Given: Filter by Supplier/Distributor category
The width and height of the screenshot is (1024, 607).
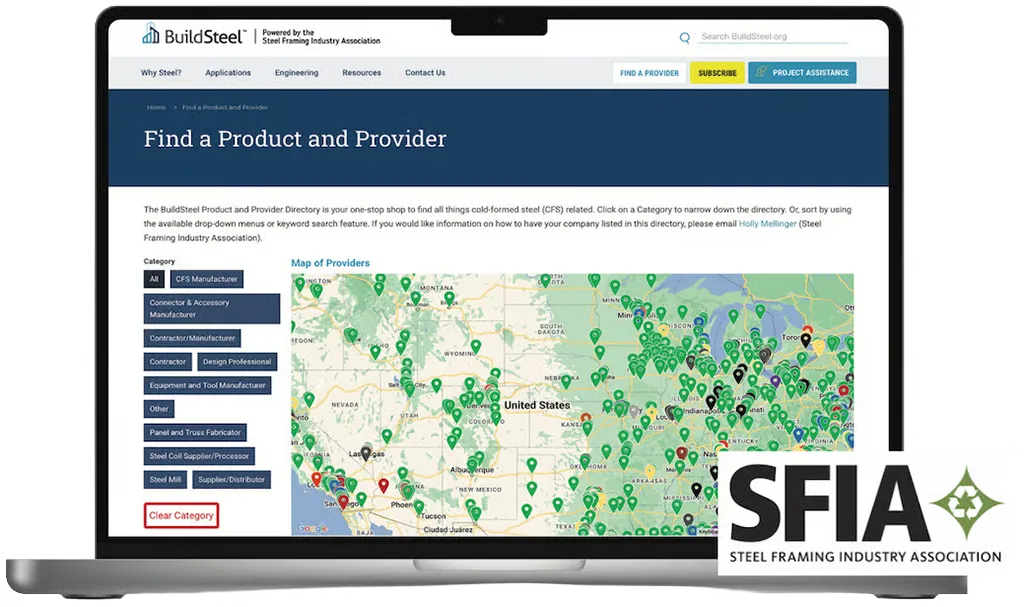Looking at the screenshot, I should click(x=231, y=479).
